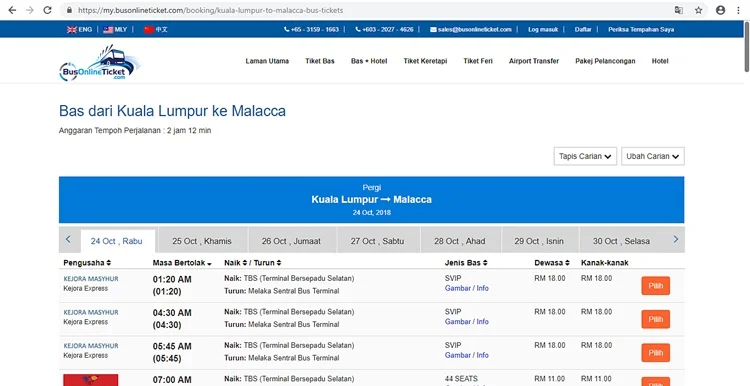Select the 28 Oct, Ahad tab

coord(460,241)
